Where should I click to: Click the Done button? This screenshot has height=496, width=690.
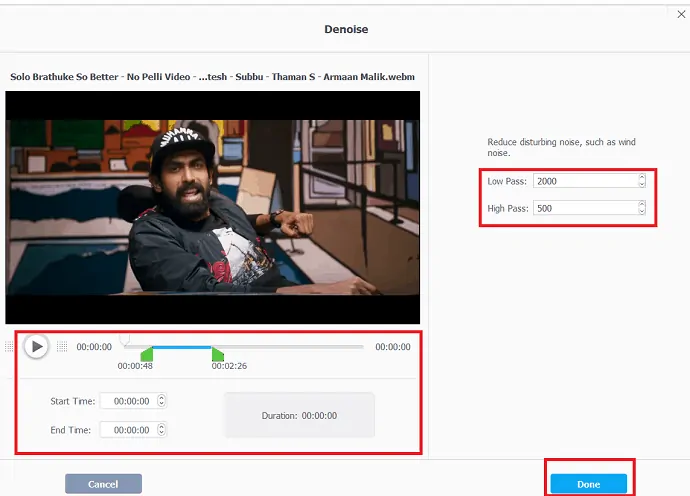tap(588, 484)
